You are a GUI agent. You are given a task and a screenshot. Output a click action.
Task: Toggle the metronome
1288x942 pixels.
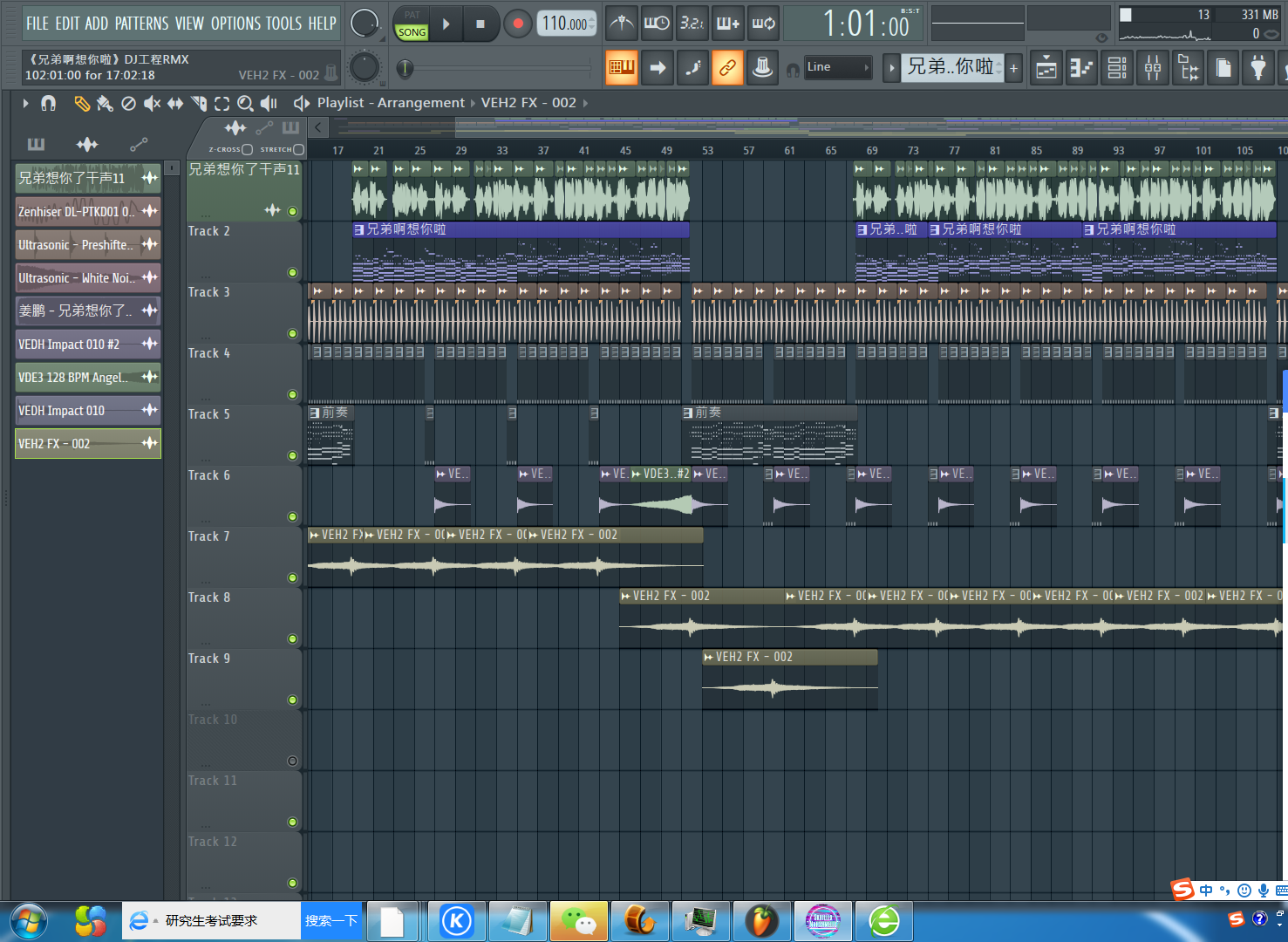point(621,24)
